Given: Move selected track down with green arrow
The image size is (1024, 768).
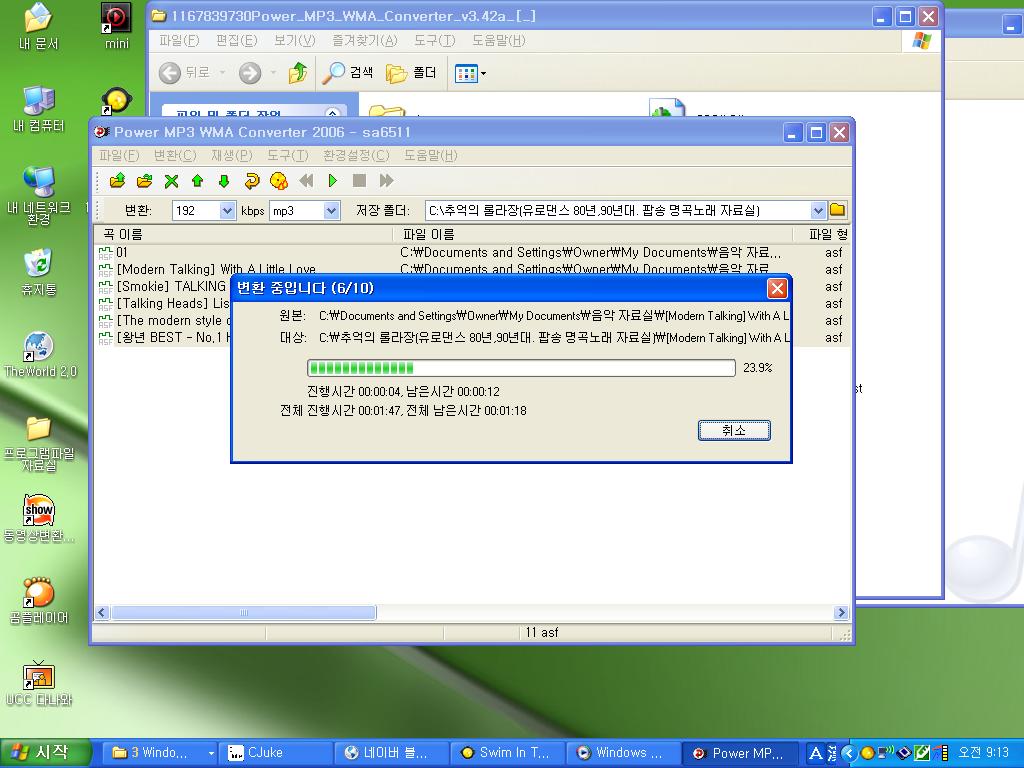Looking at the screenshot, I should tap(224, 181).
